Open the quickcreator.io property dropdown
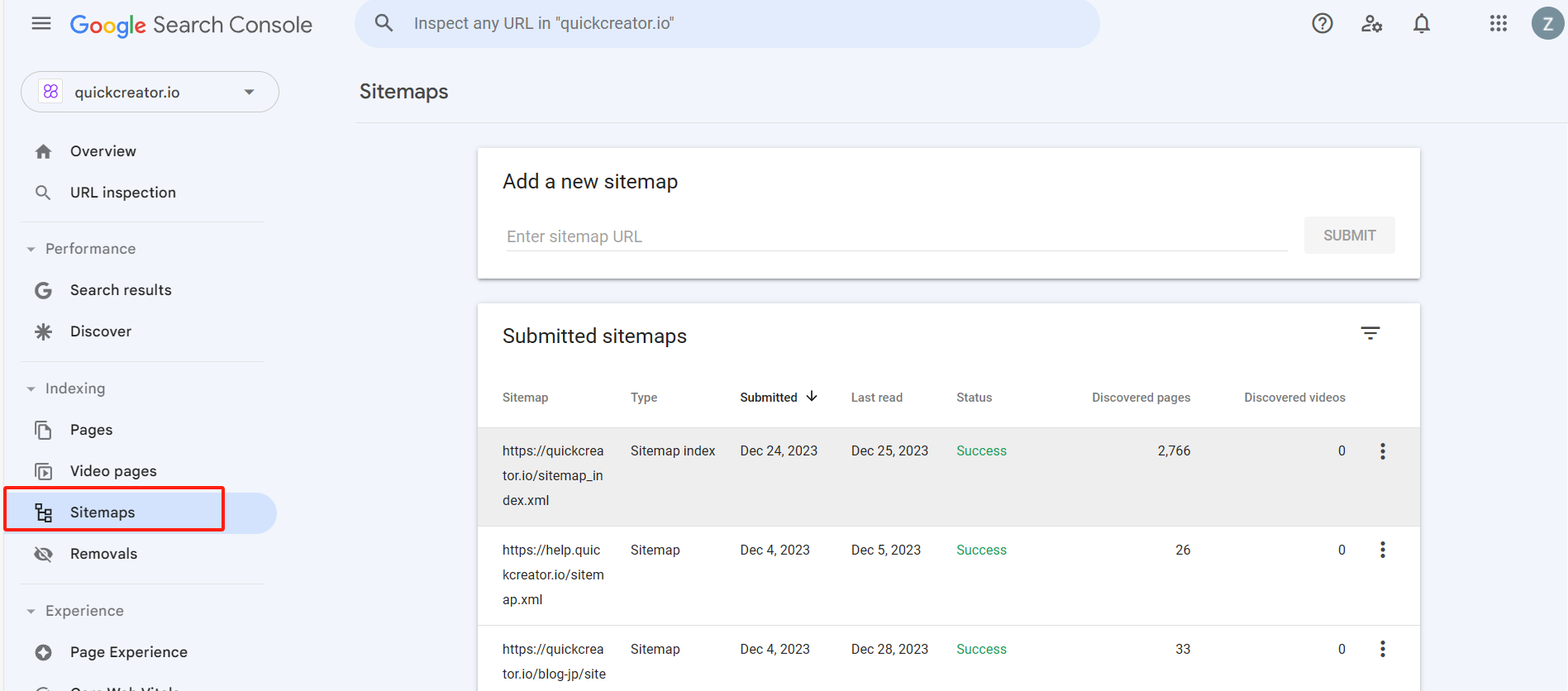The height and width of the screenshot is (691, 1568). [x=150, y=92]
